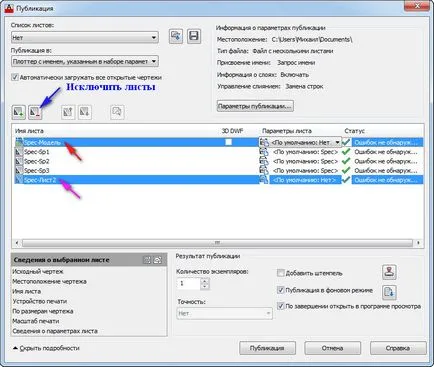
Task: Close the Публикация dialog window
Action: coord(417,5)
